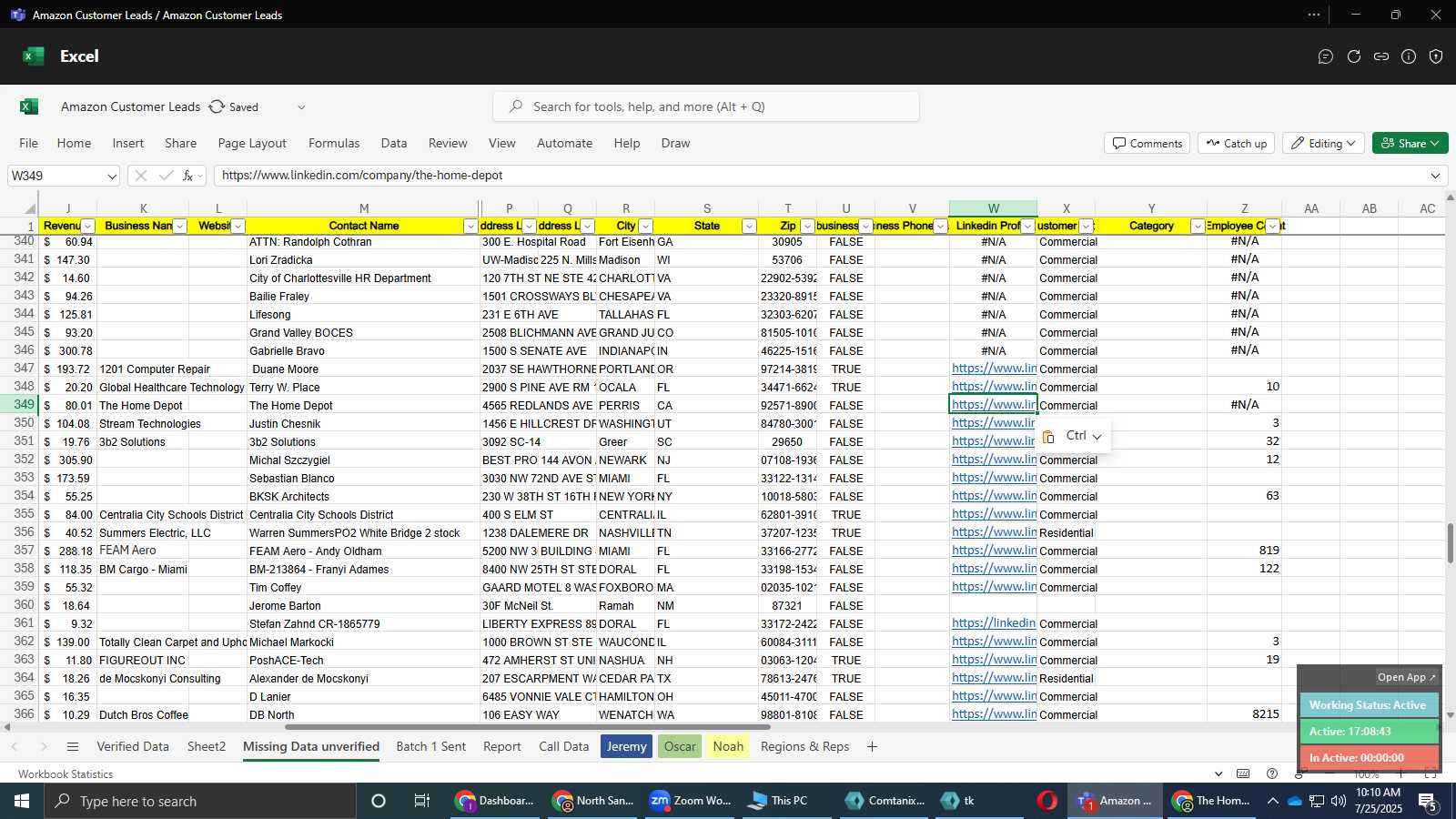Click the Type here to search box

tap(200, 801)
